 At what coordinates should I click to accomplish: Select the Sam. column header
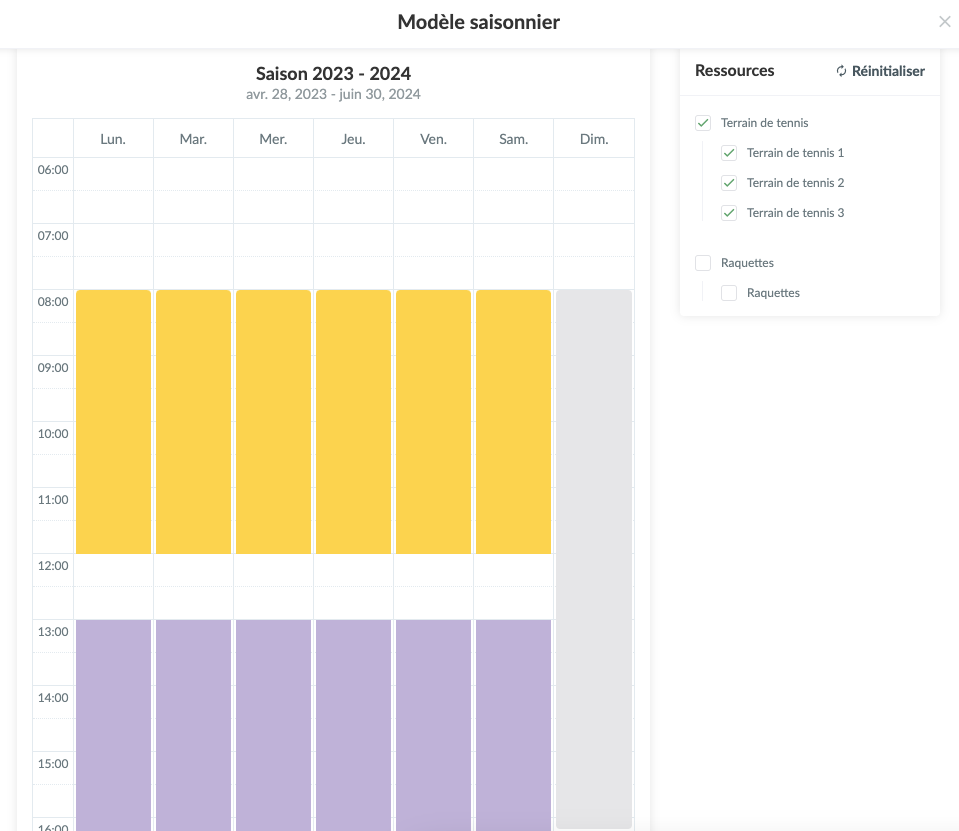(514, 139)
